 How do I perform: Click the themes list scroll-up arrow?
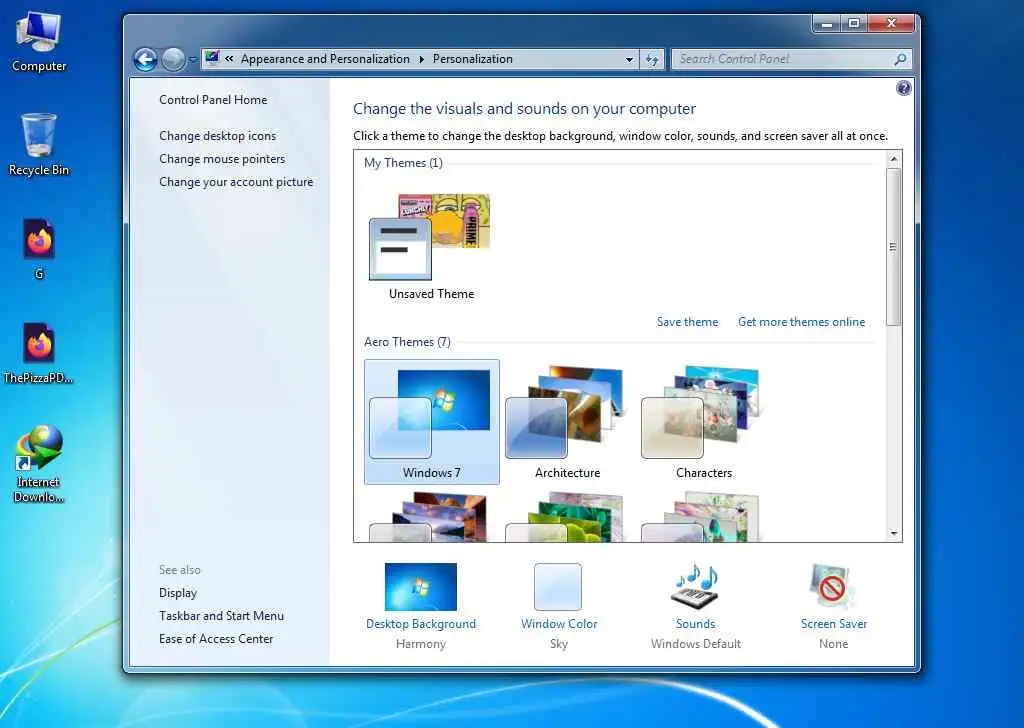pyautogui.click(x=894, y=159)
